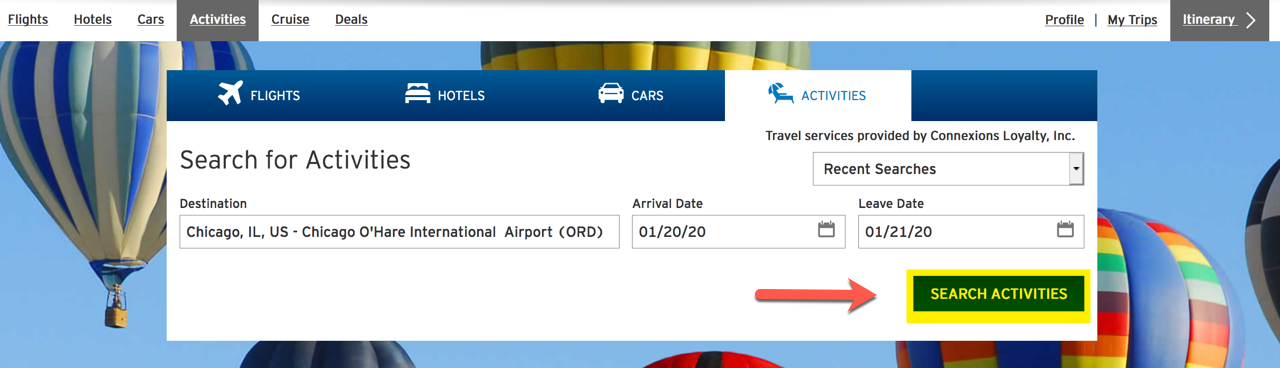1280x368 pixels.
Task: Open the Profile link
Action: tap(1064, 20)
